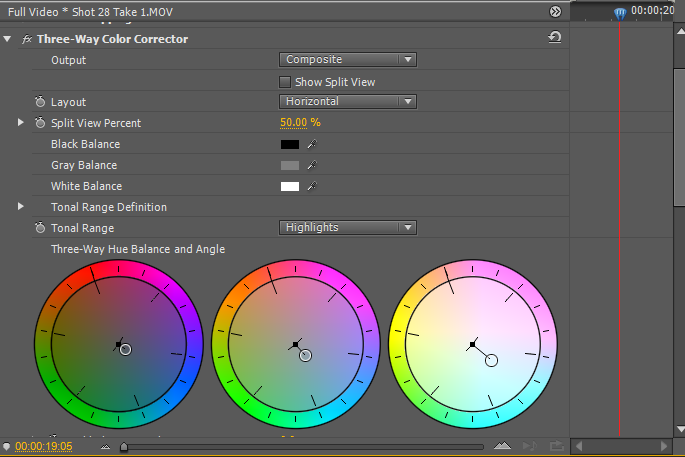Click the zoom out small mountains icon
The width and height of the screenshot is (685, 457).
pyautogui.click(x=105, y=447)
